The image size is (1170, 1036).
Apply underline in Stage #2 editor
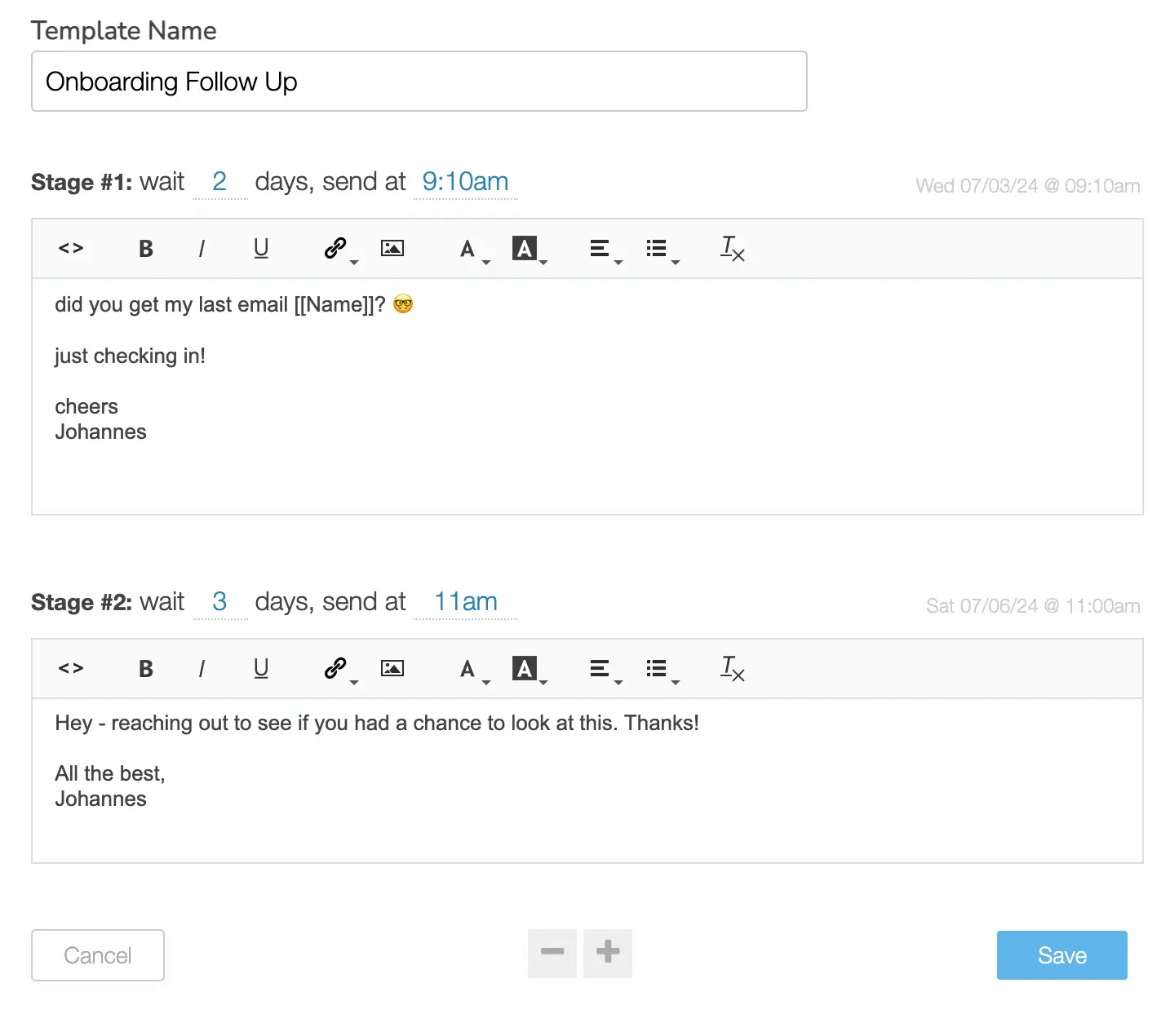pyautogui.click(x=261, y=669)
